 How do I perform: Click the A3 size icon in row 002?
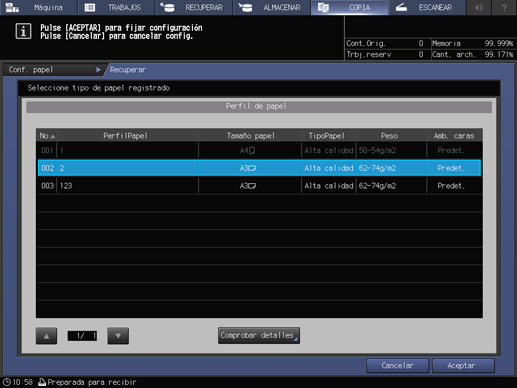248,168
